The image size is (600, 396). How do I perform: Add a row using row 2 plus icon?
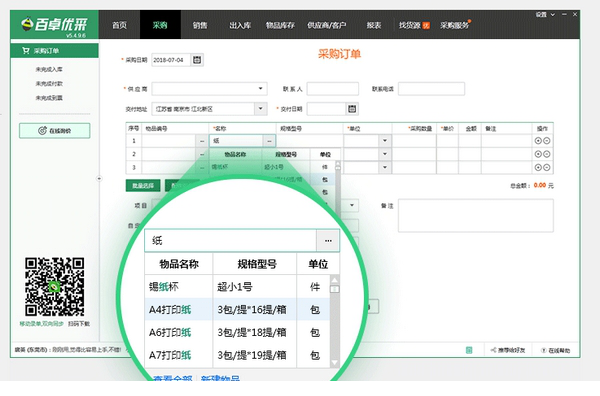tap(538, 154)
